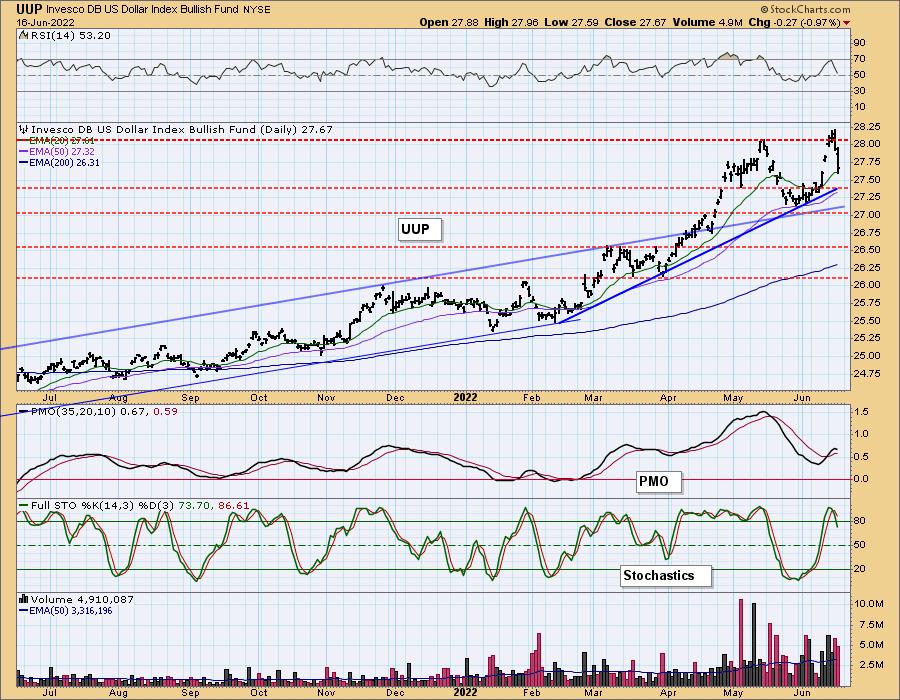Click the fund name Invesco DB US Dollar Index Bullish Fund in the header
The width and height of the screenshot is (900, 700).
143,10
